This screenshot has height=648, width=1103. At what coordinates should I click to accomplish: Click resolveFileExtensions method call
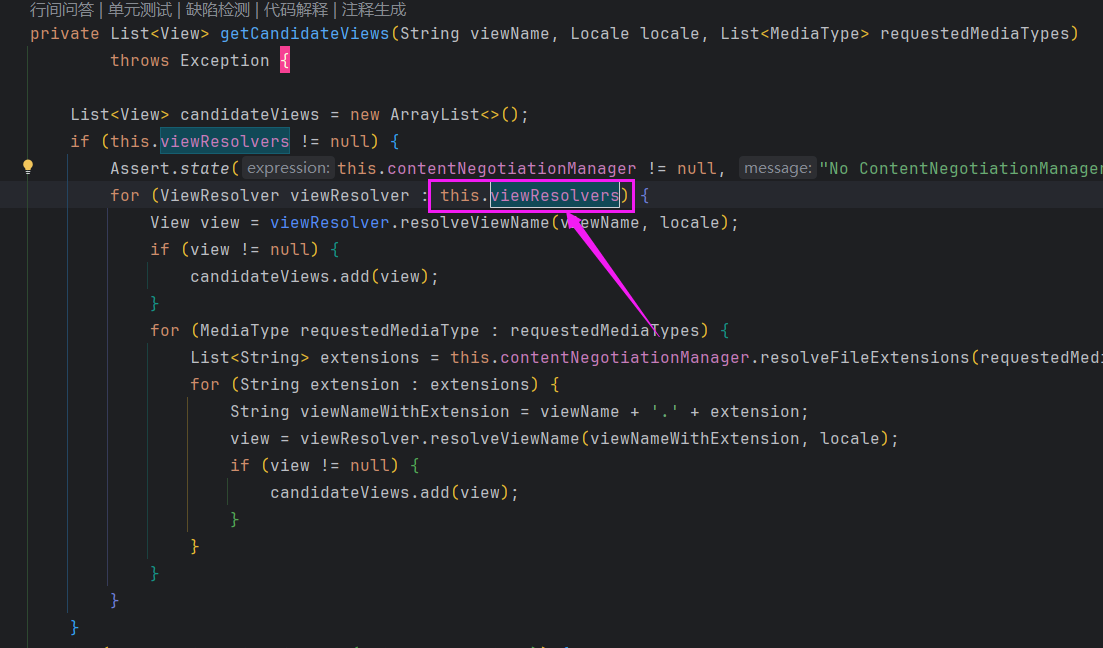click(x=865, y=357)
